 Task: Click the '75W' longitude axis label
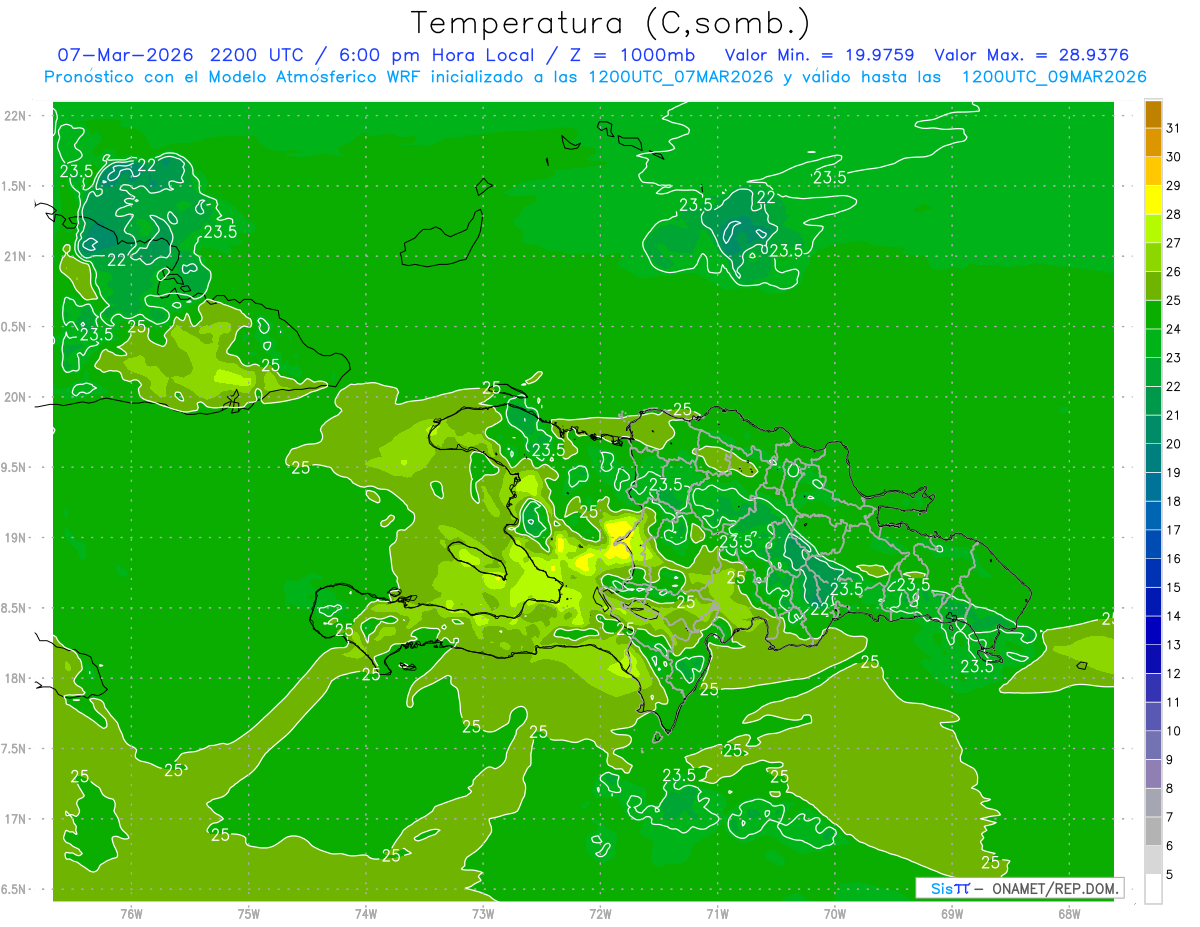248,914
